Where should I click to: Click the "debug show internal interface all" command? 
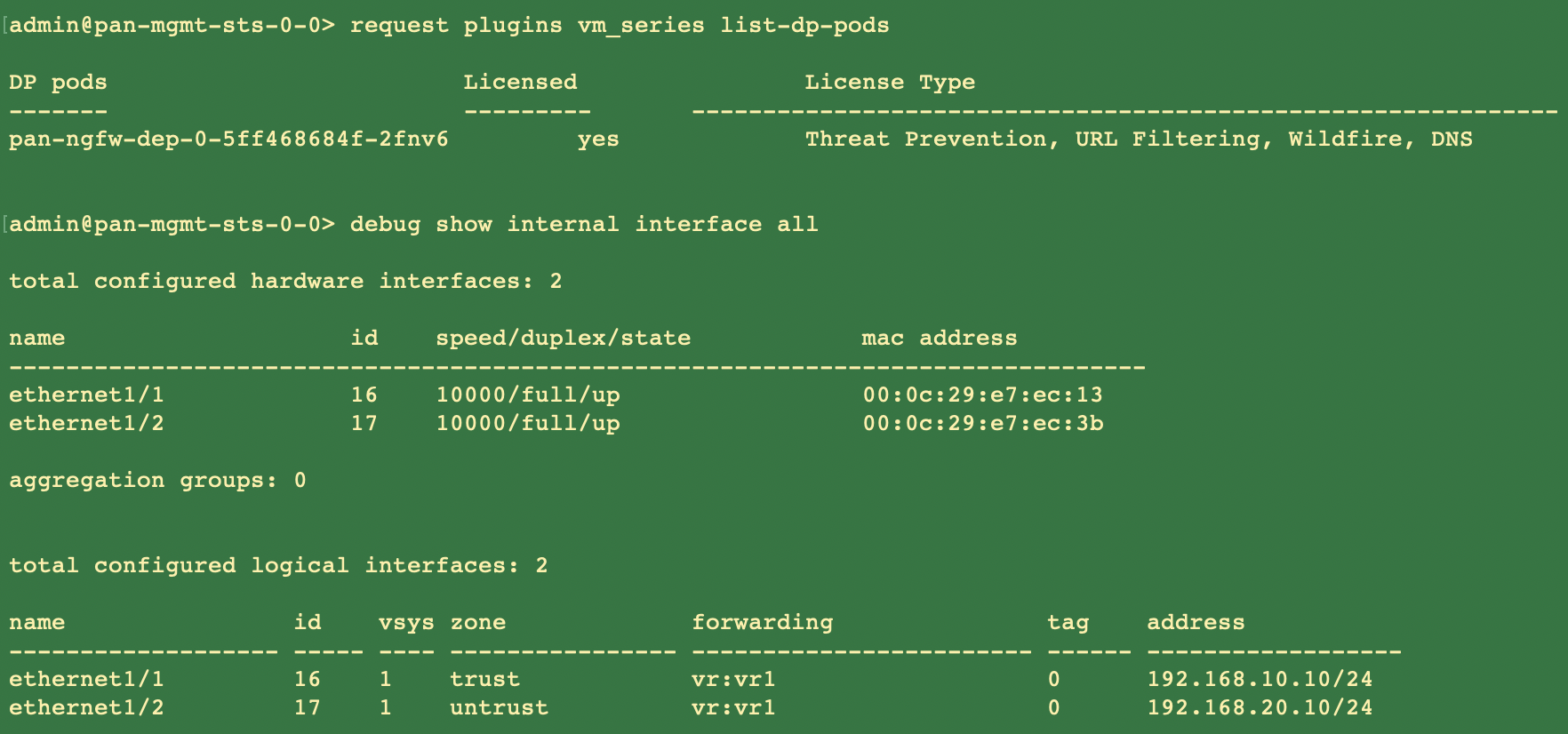[x=584, y=225]
